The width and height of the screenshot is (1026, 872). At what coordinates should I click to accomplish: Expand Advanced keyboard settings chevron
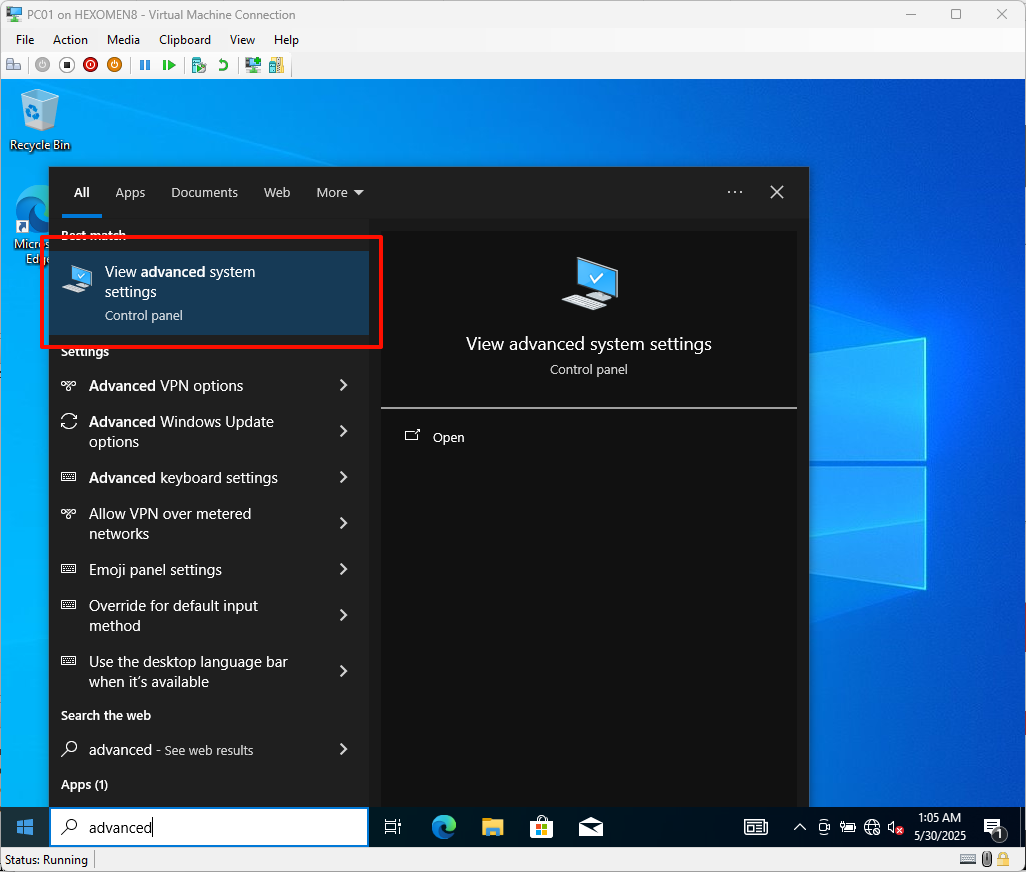click(x=343, y=478)
